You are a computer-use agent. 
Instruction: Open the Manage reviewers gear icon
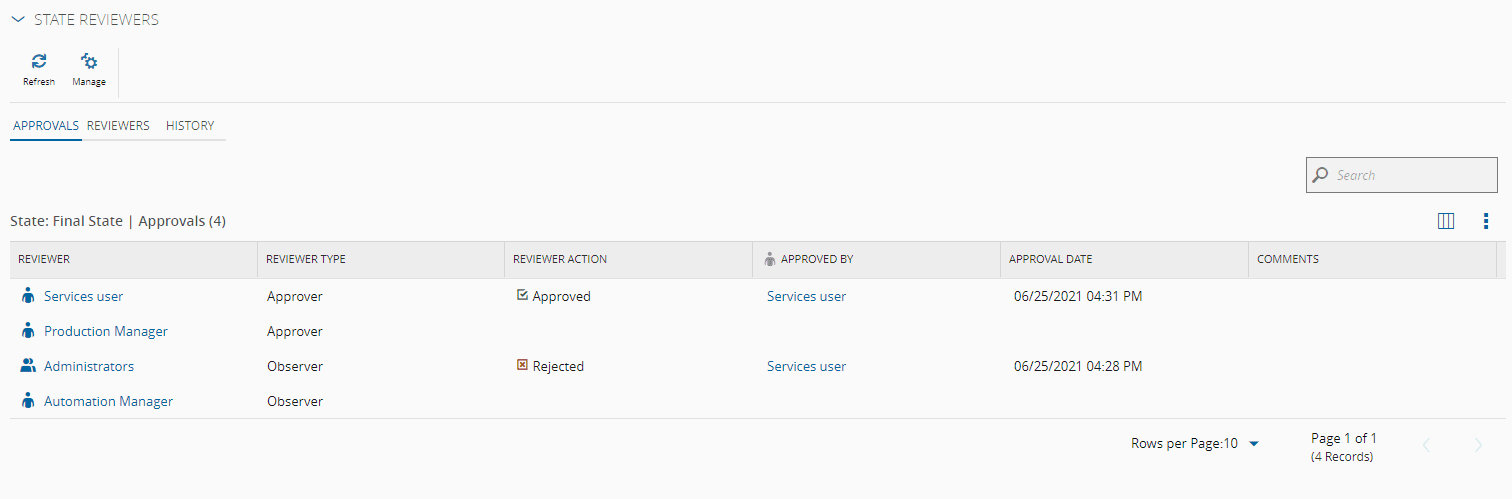[89, 62]
